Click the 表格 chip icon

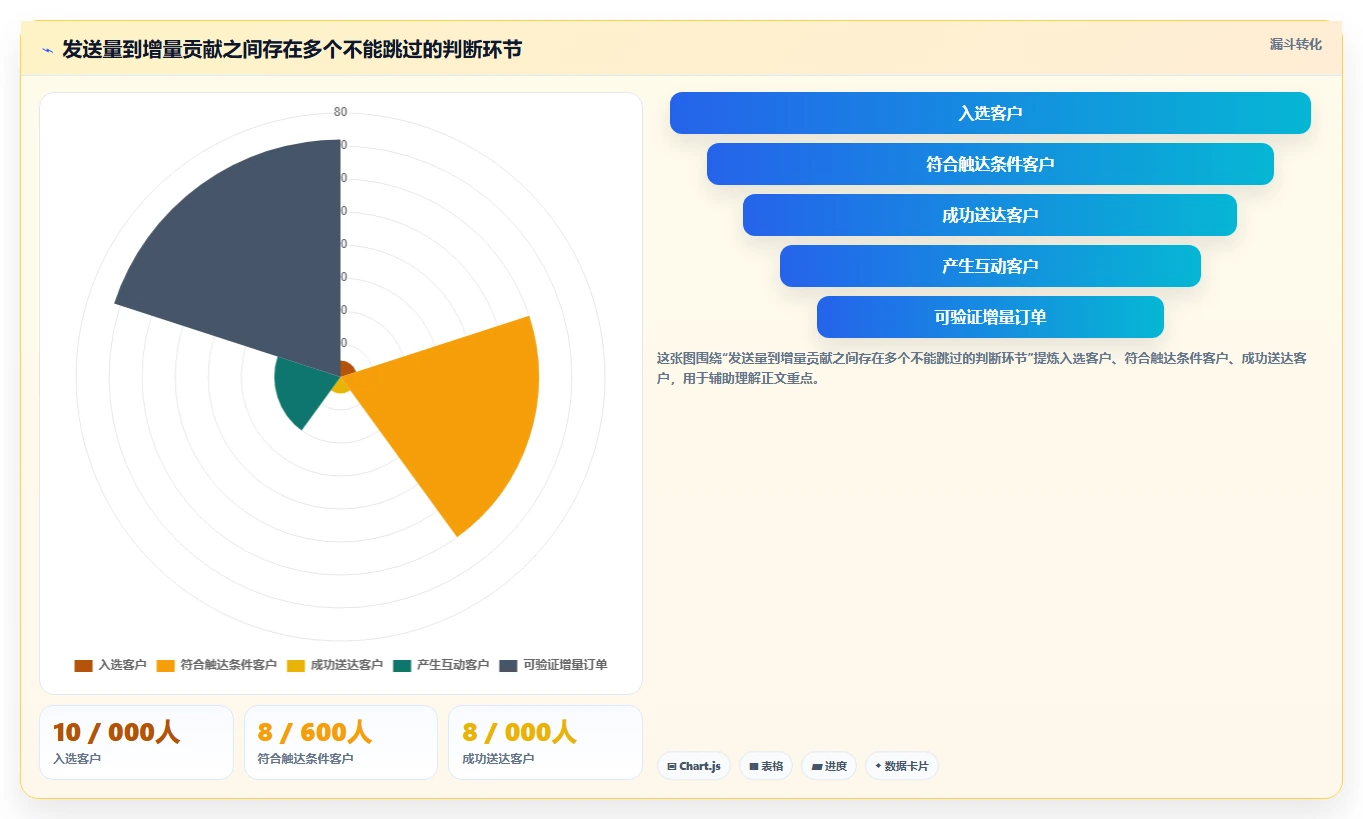pos(754,766)
